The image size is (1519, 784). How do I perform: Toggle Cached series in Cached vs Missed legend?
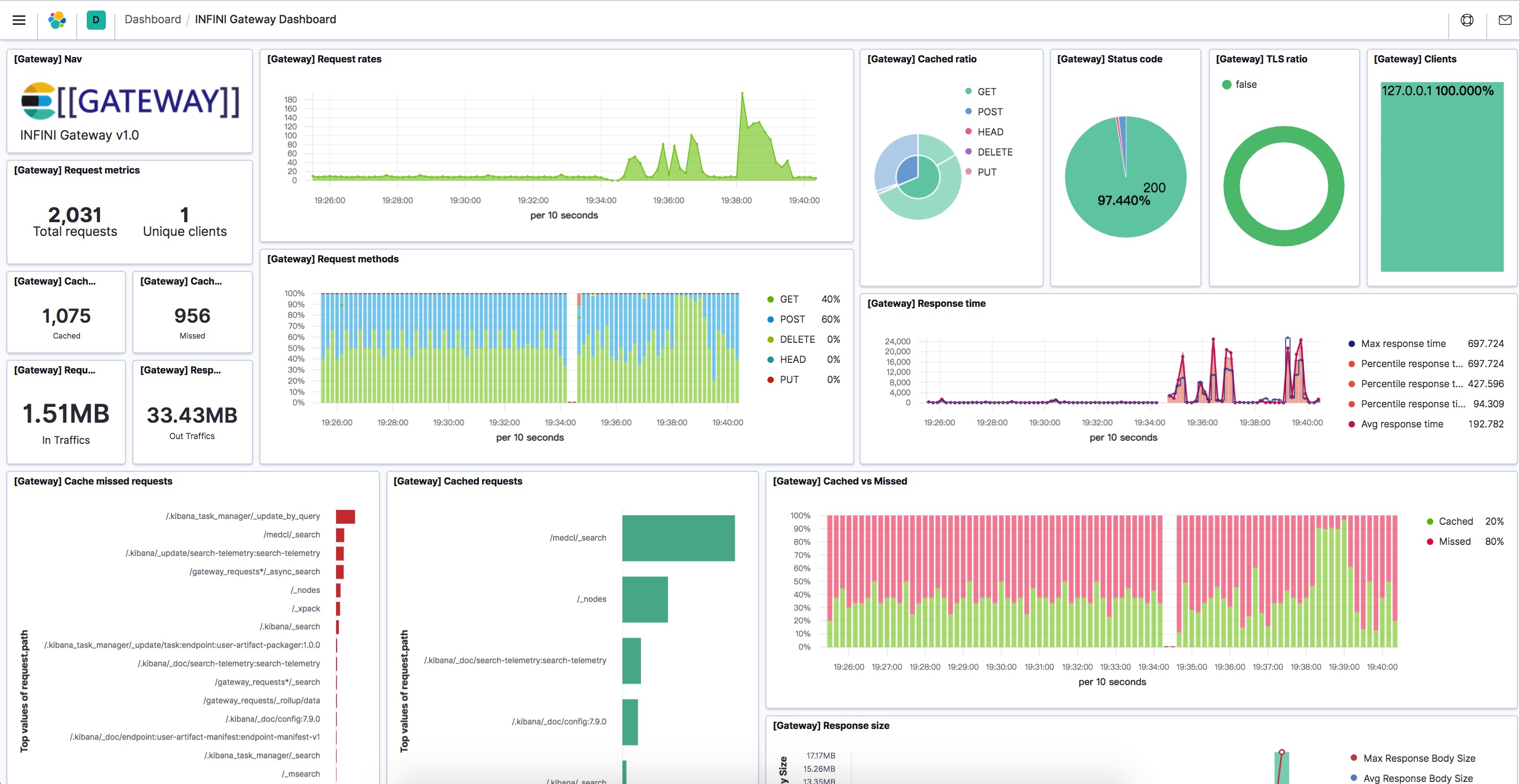pos(1450,522)
